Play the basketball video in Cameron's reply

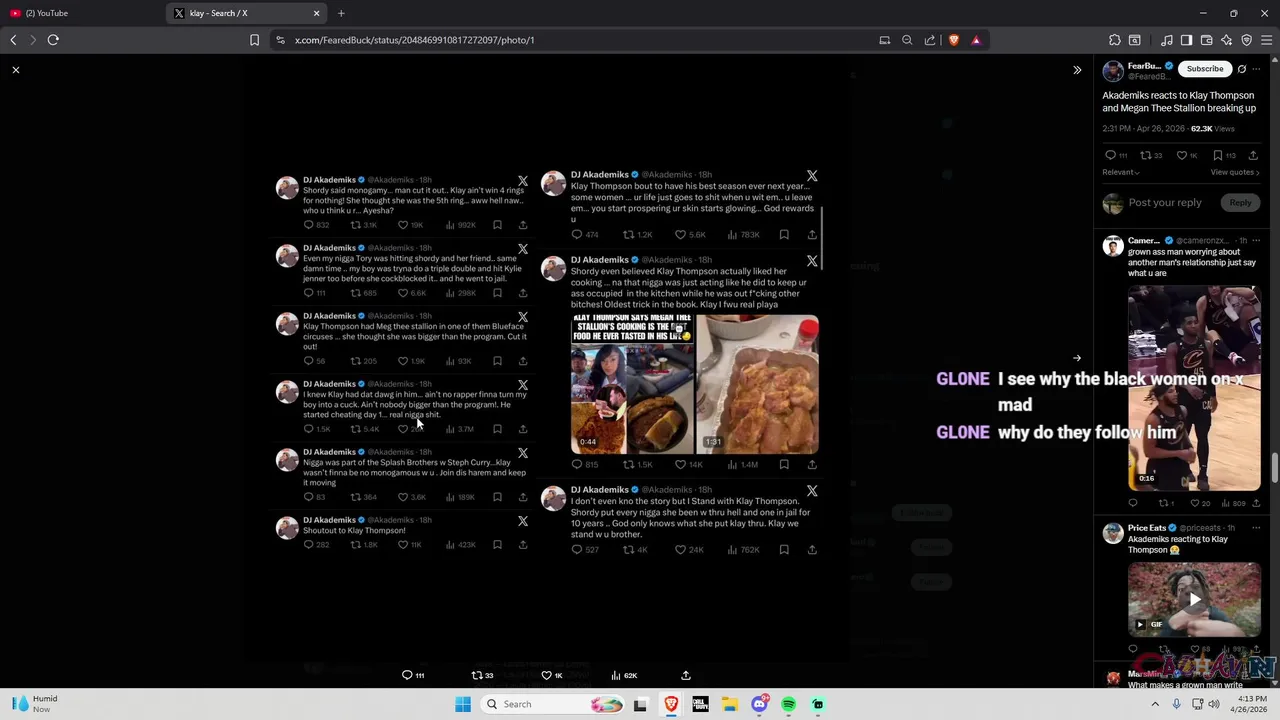pyautogui.click(x=1194, y=388)
